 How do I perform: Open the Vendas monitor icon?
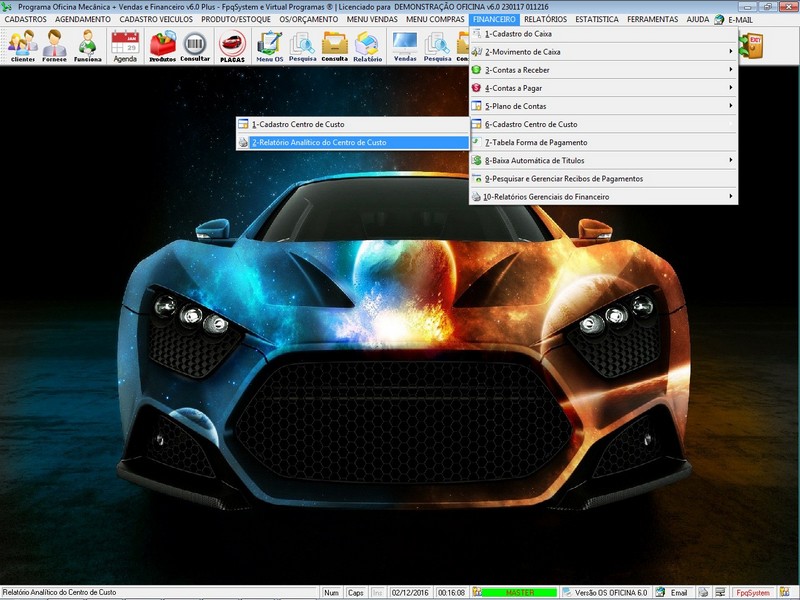point(405,46)
